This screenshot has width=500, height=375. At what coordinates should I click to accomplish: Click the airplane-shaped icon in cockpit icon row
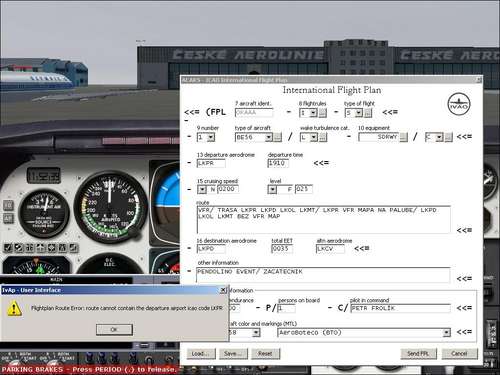point(41,248)
